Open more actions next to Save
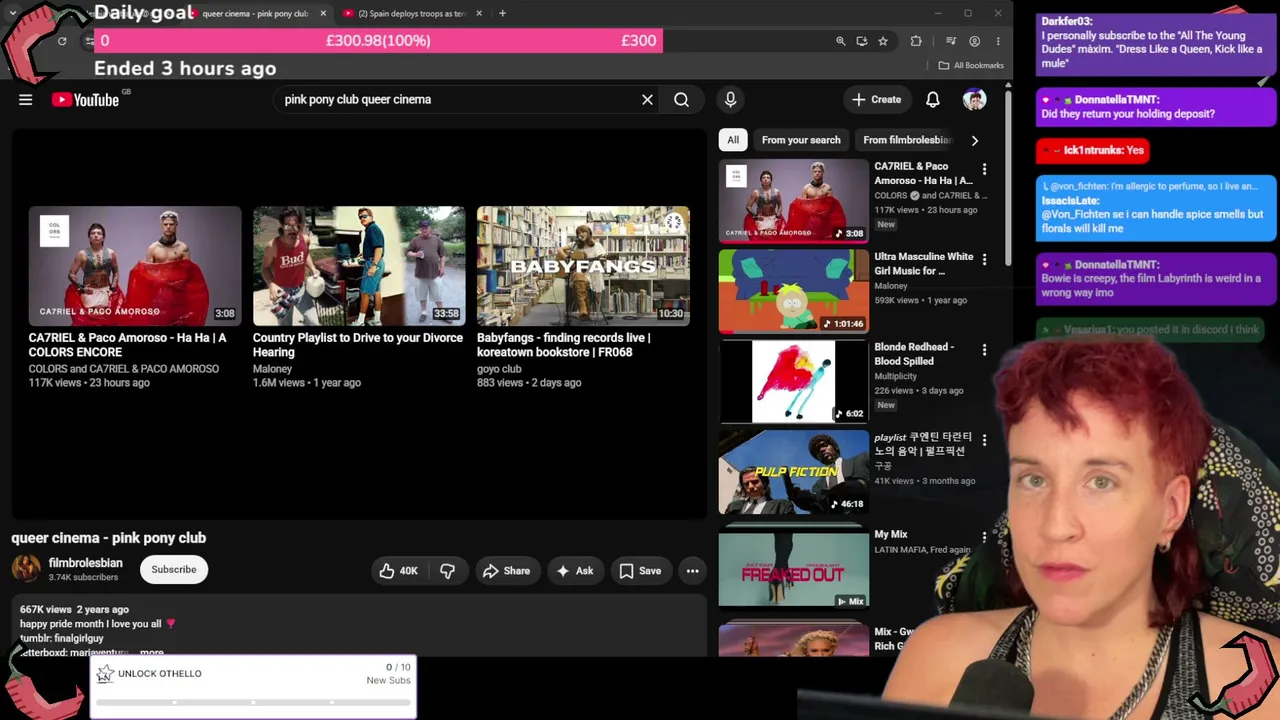Viewport: 1280px width, 720px height. coord(692,571)
